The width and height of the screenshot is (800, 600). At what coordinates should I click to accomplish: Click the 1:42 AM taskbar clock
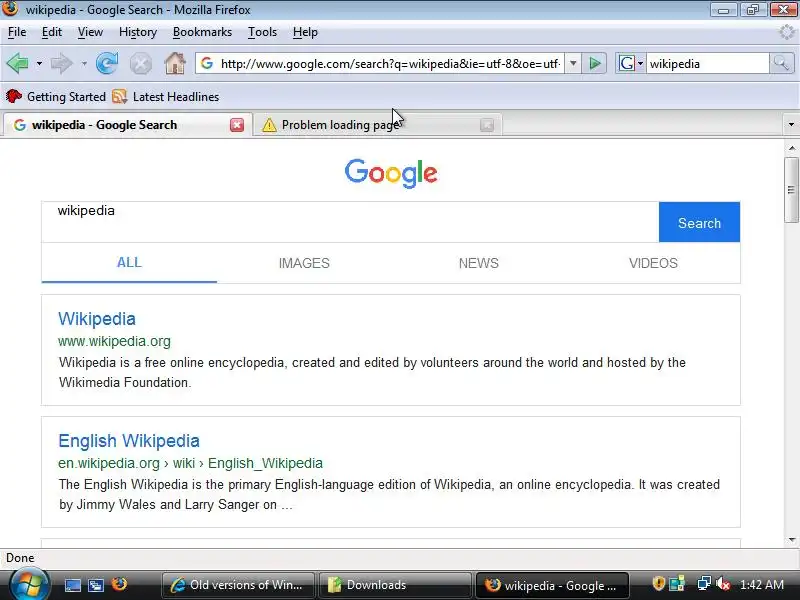pos(762,585)
